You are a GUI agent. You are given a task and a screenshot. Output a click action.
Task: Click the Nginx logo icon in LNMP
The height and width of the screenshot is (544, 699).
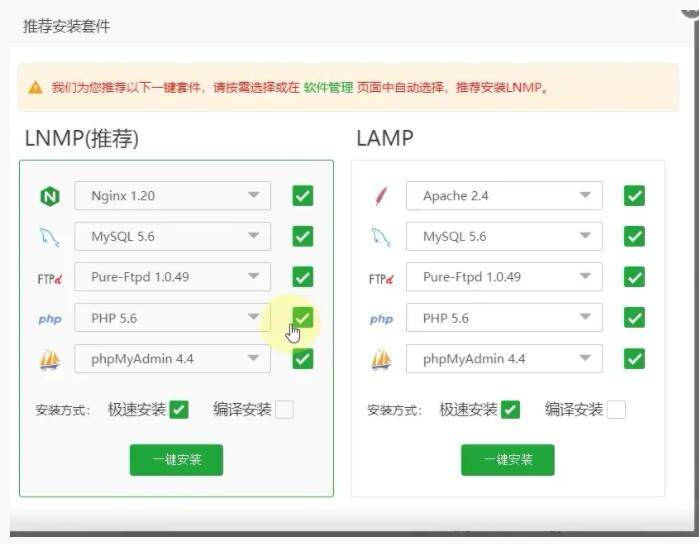pyautogui.click(x=50, y=196)
